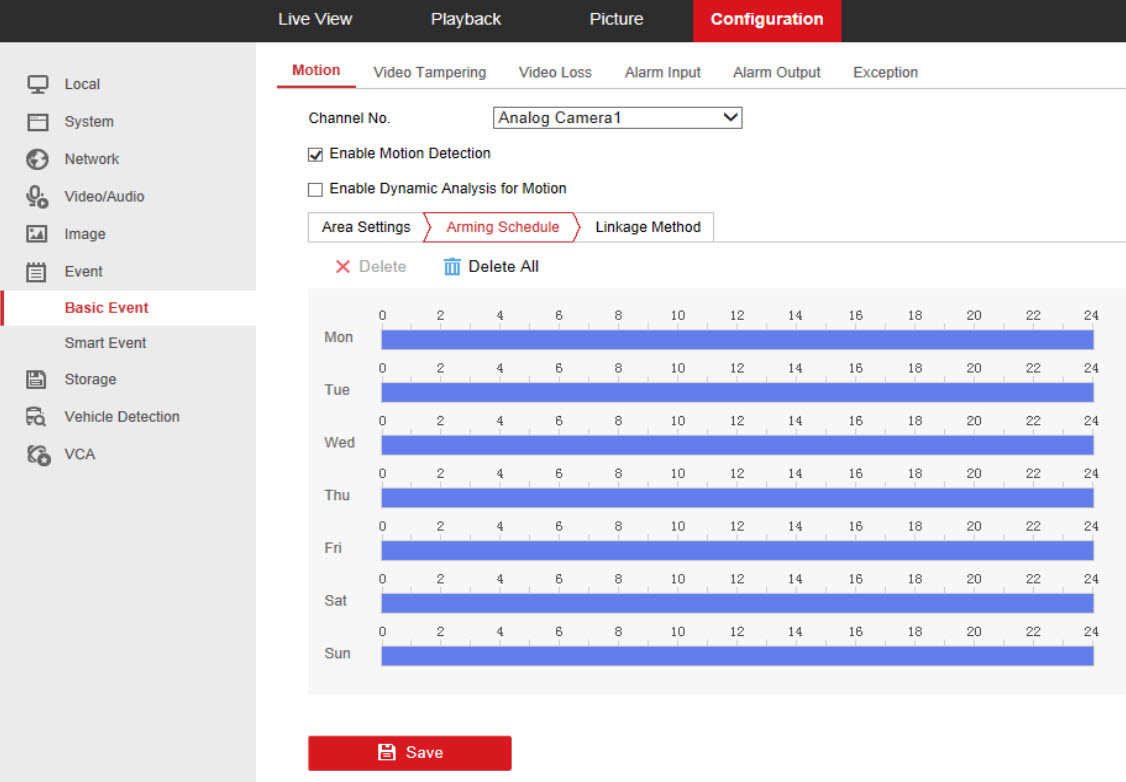Uncheck Enable Motion Detection checkbox

pyautogui.click(x=316, y=155)
